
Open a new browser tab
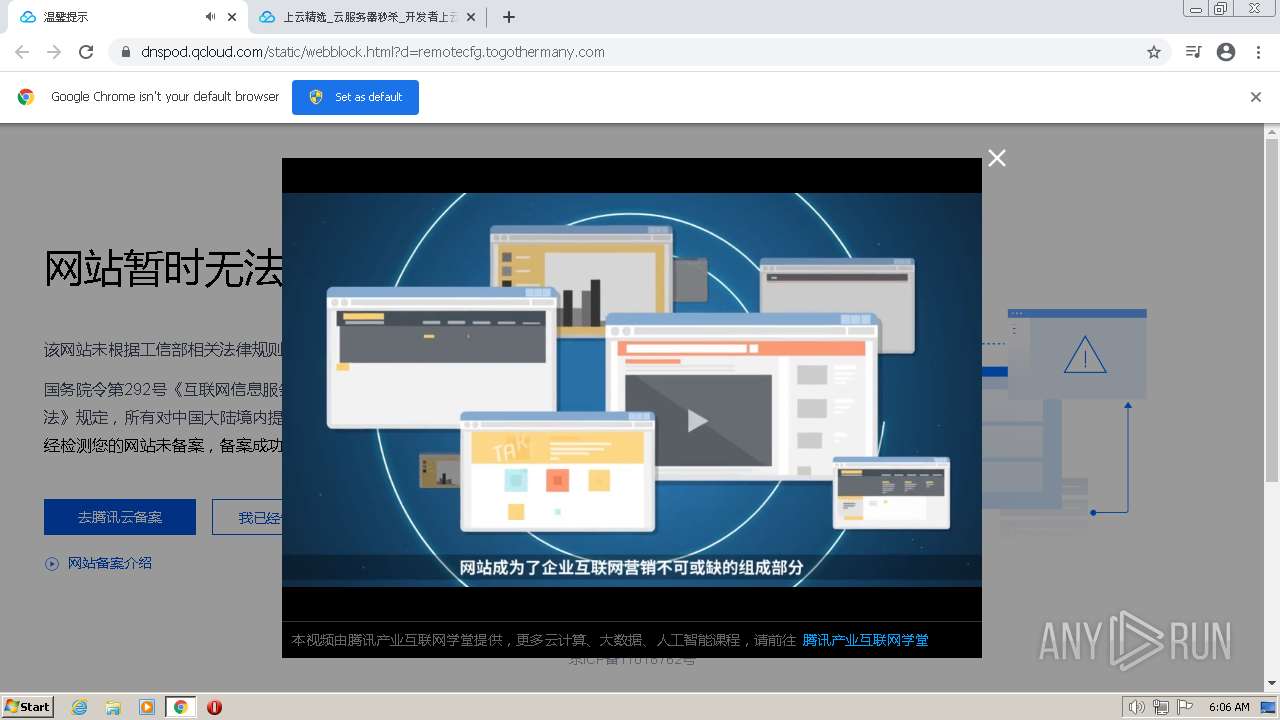[509, 17]
